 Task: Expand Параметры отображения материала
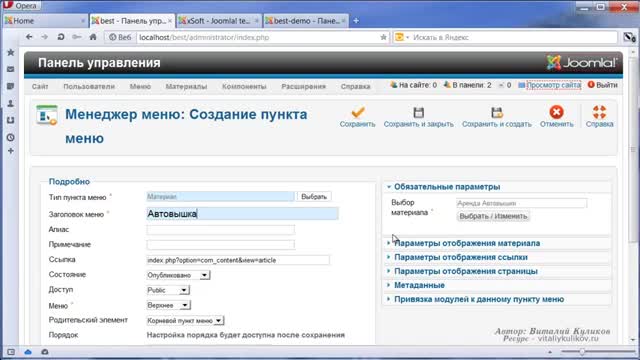click(467, 243)
